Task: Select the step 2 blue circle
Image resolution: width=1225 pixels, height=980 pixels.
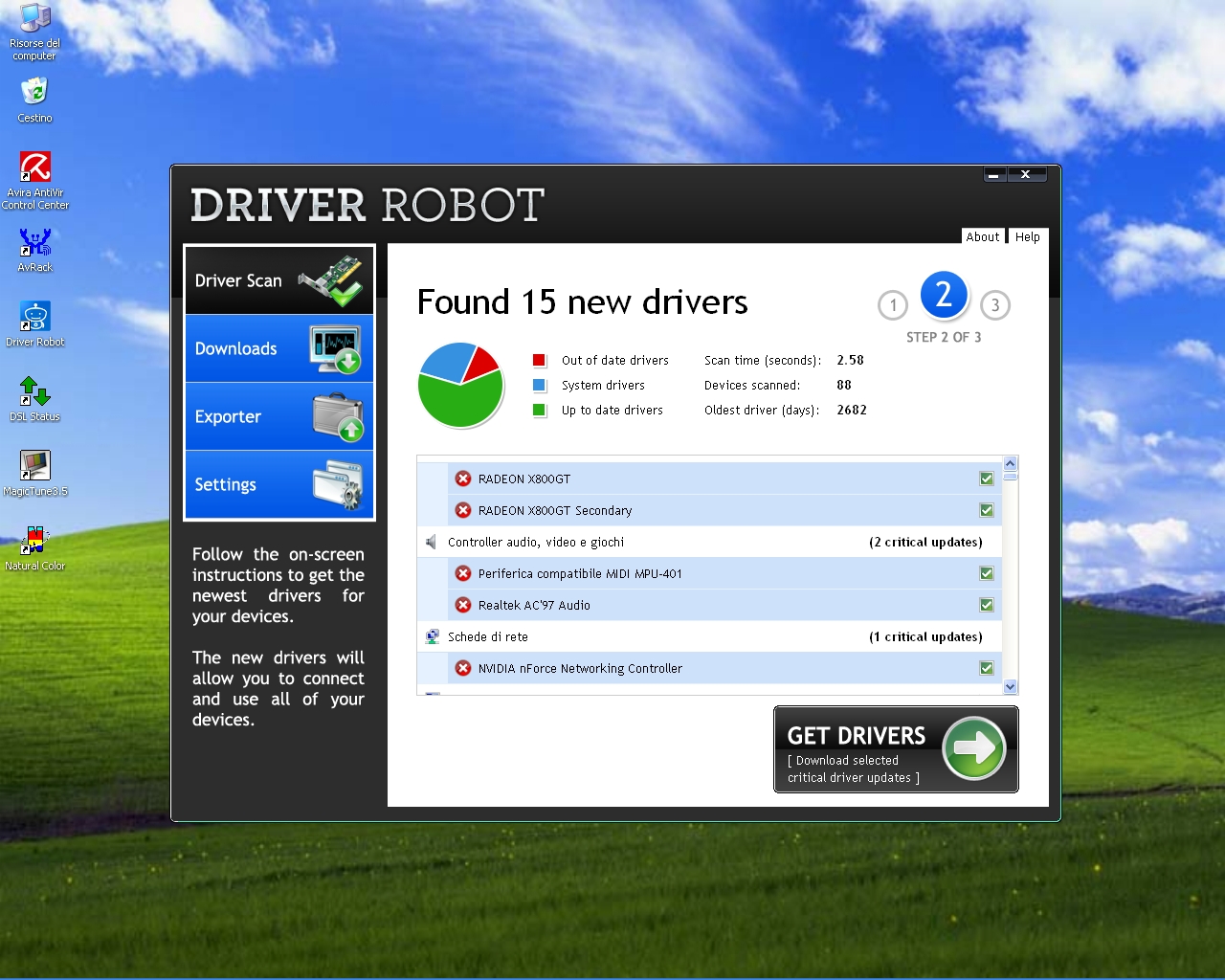Action: coord(944,295)
